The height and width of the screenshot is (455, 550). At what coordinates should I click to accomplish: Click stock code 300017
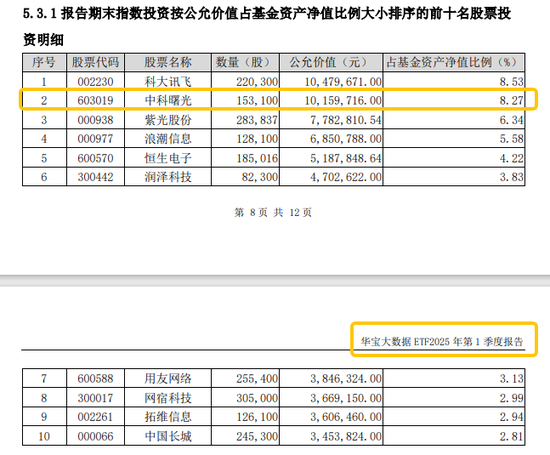coord(95,398)
